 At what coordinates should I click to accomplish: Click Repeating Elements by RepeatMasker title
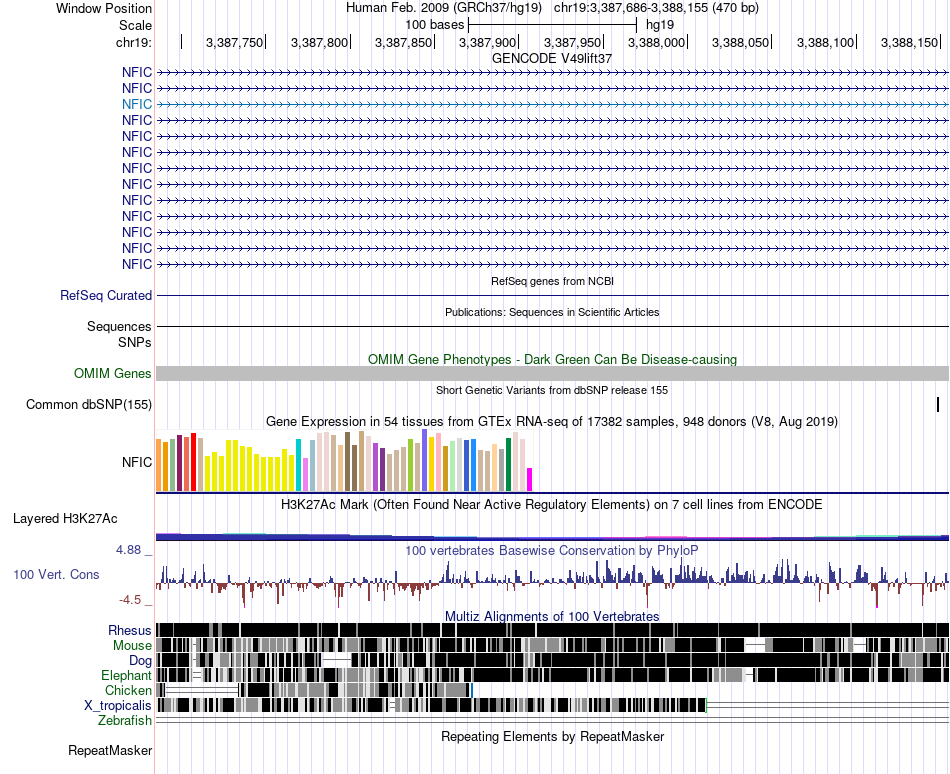(x=553, y=736)
